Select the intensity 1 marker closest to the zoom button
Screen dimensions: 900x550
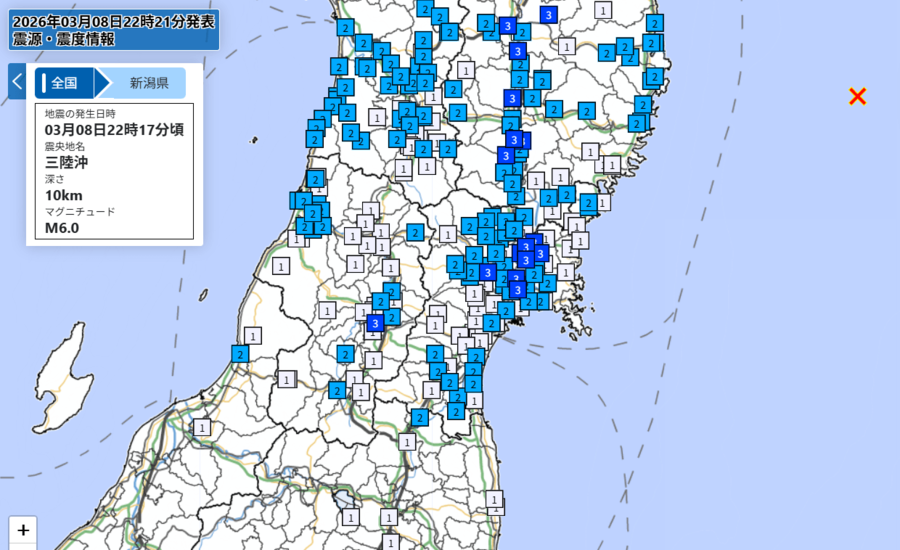click(x=203, y=428)
